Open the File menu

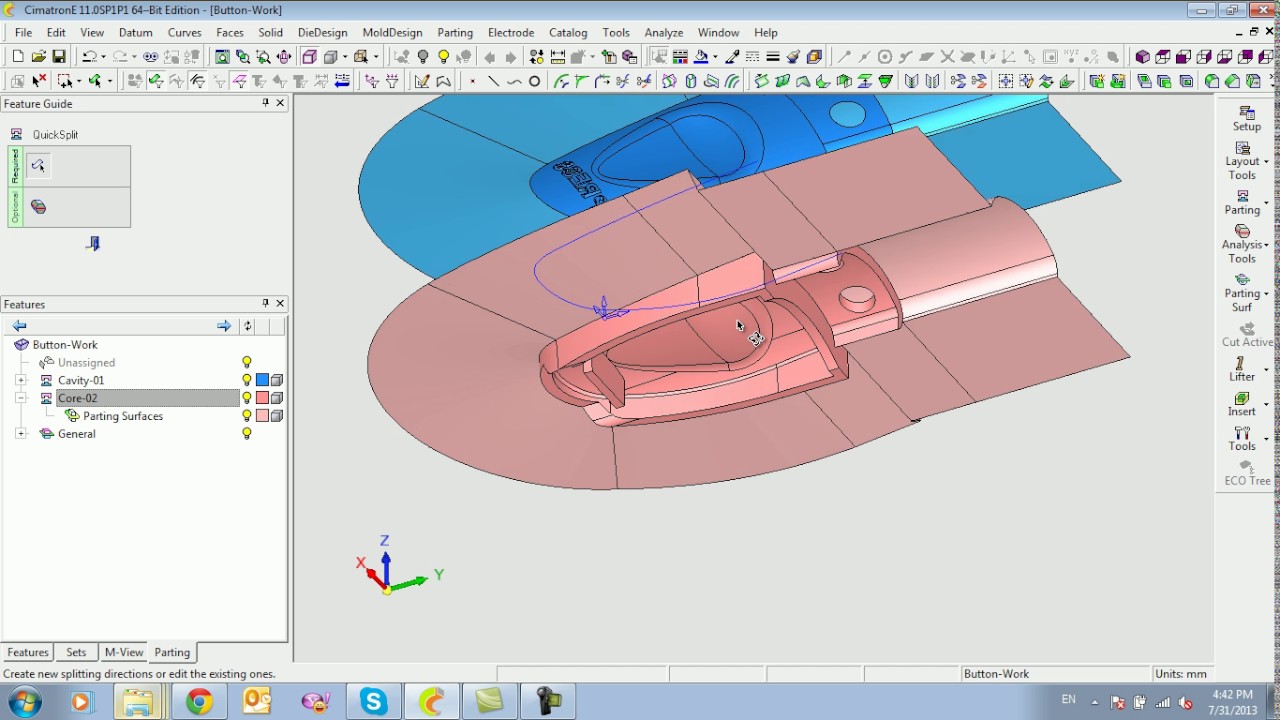pyautogui.click(x=23, y=33)
